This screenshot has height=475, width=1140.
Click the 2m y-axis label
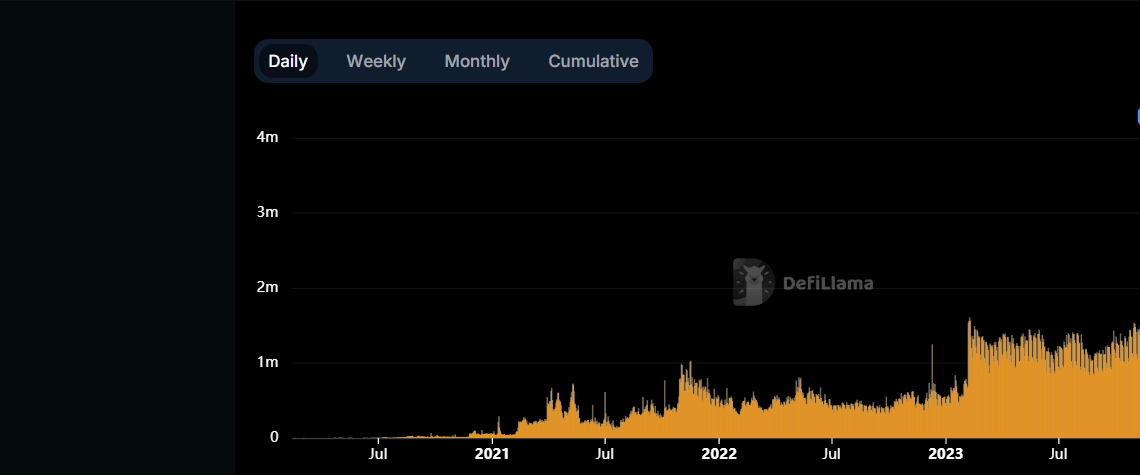[x=267, y=287]
